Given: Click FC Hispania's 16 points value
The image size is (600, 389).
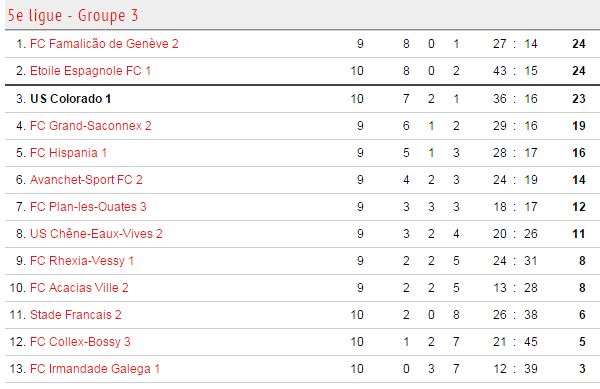Looking at the screenshot, I should tap(579, 153).
